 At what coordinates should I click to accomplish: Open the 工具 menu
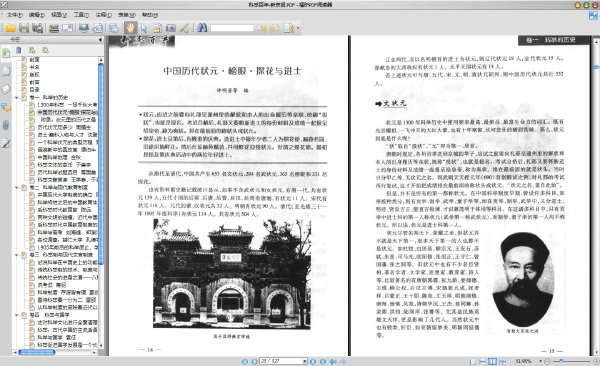pyautogui.click(x=81, y=15)
